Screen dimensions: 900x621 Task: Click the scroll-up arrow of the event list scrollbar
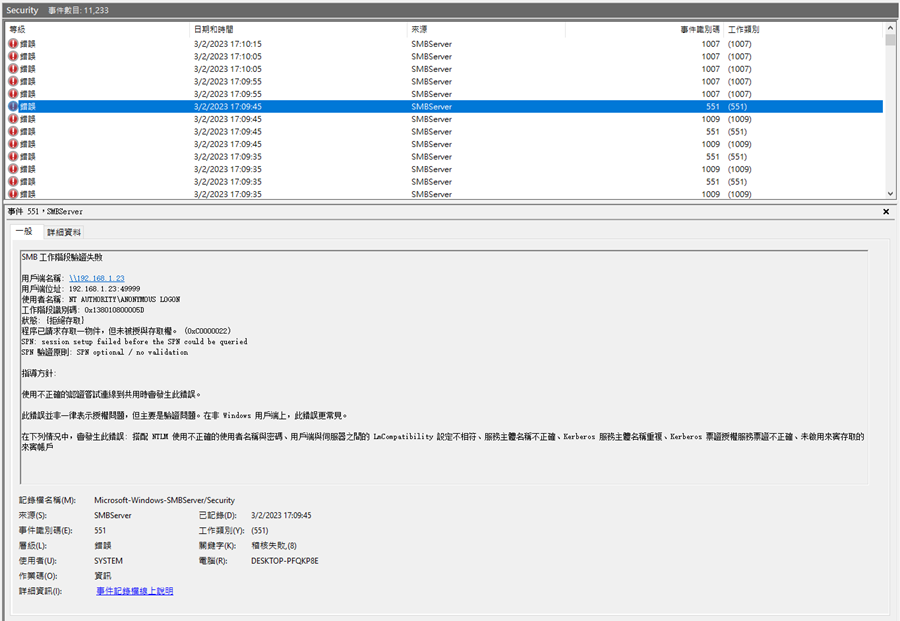pos(892,28)
